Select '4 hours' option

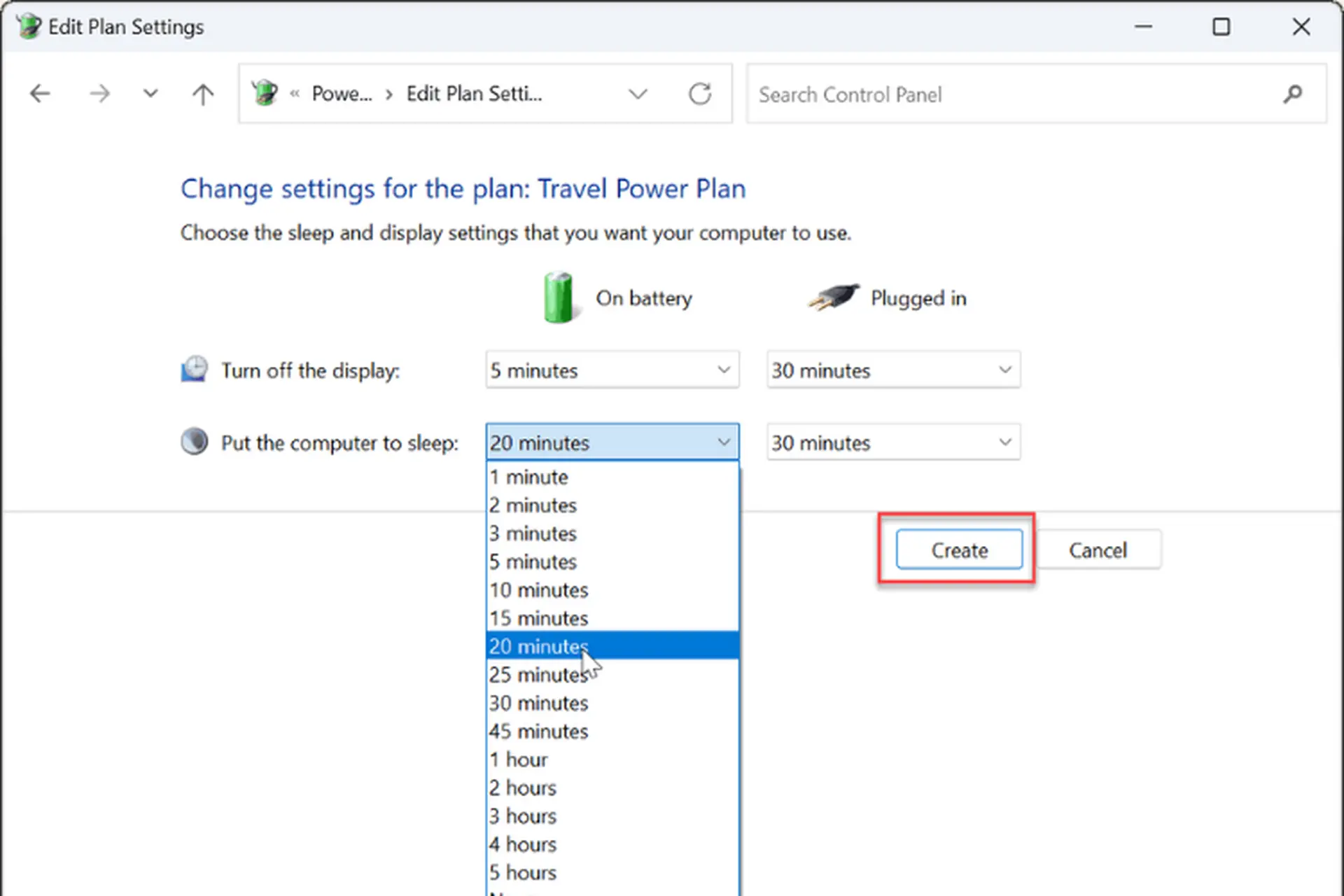pos(612,844)
